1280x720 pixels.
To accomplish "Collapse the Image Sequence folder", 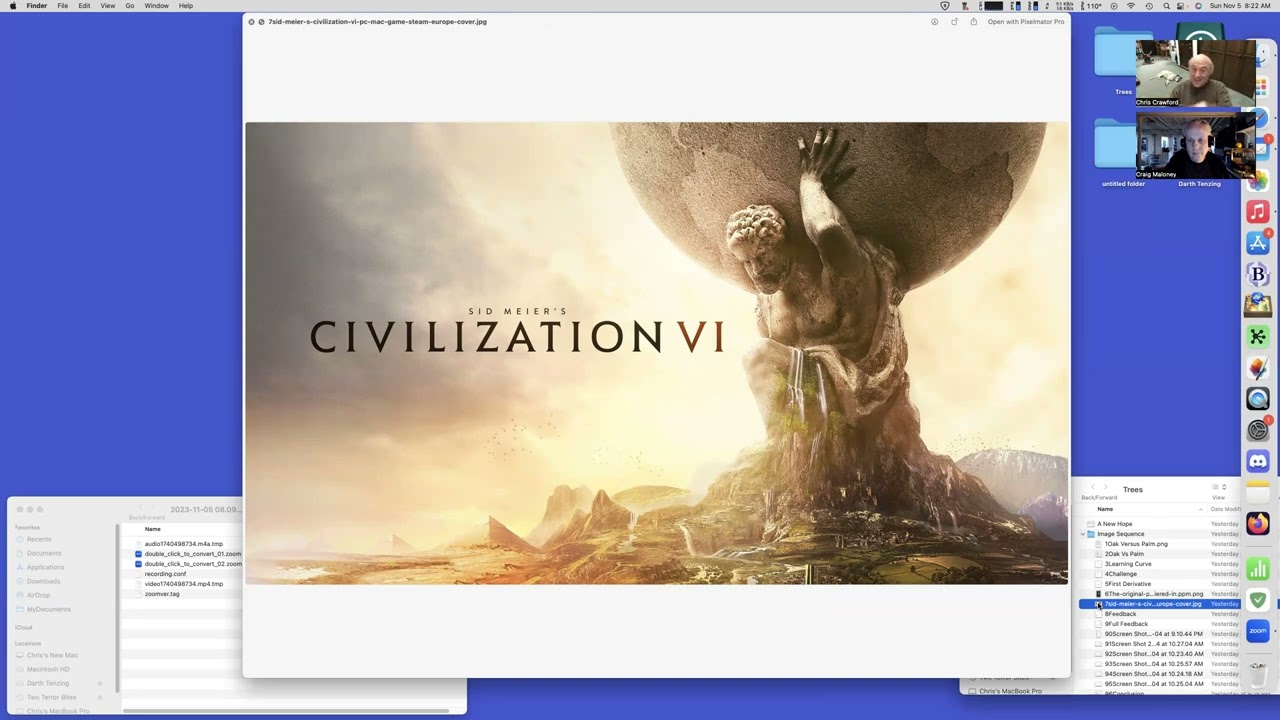I will coord(1084,534).
